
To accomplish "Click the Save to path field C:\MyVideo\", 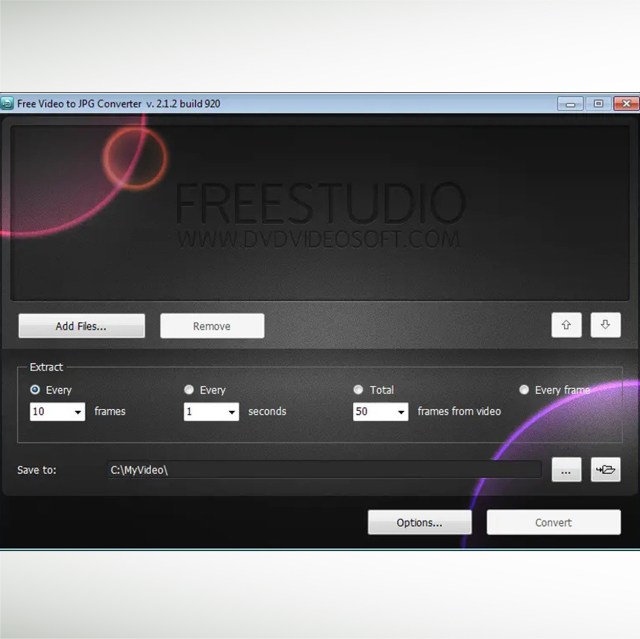I will (324, 470).
